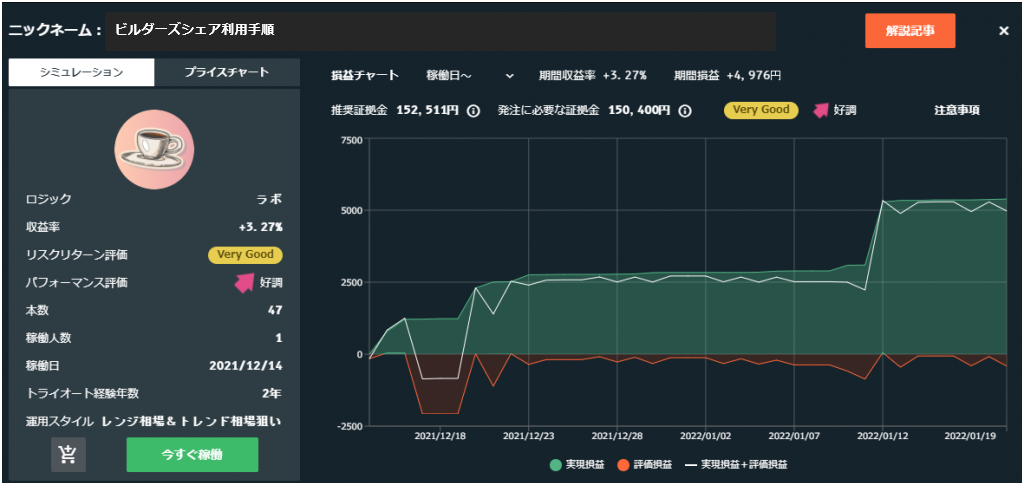Click info icon next to 発注に必要な証拠金
This screenshot has width=1022, height=486.
[x=685, y=111]
